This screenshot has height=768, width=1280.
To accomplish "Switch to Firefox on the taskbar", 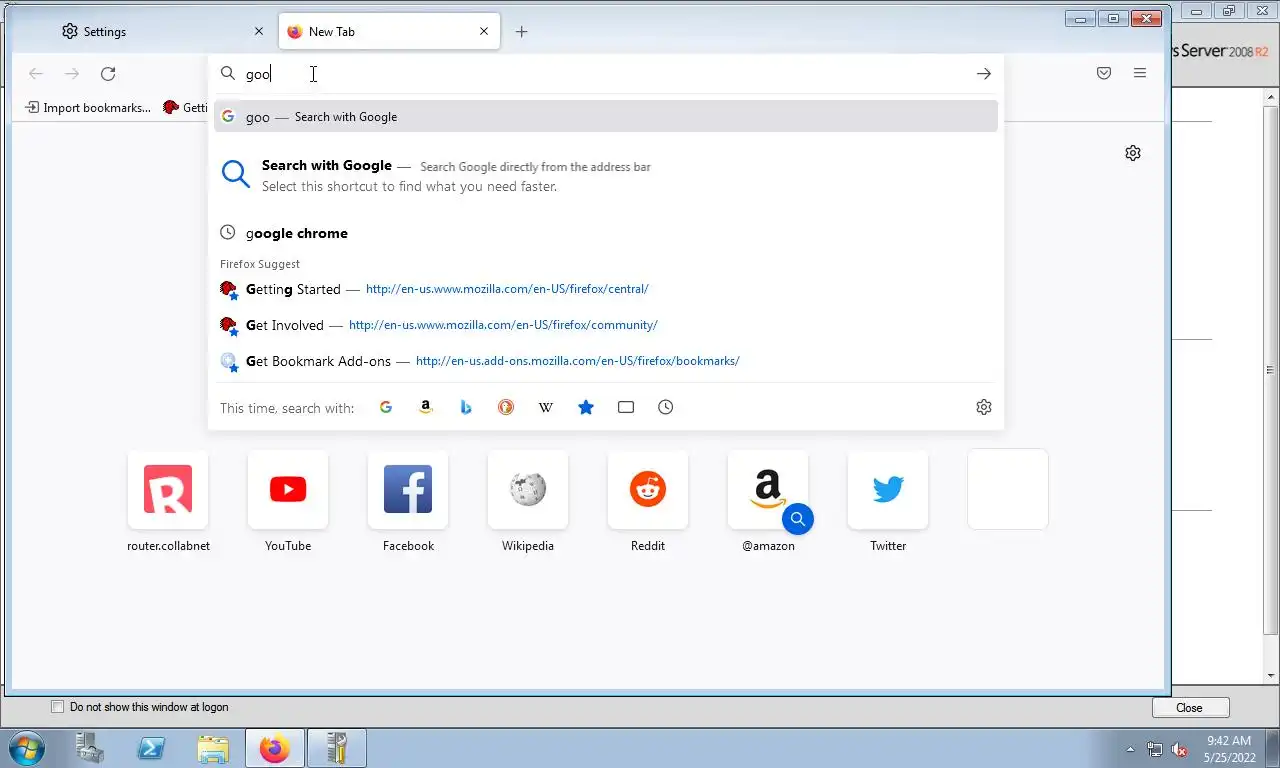I will click(274, 748).
